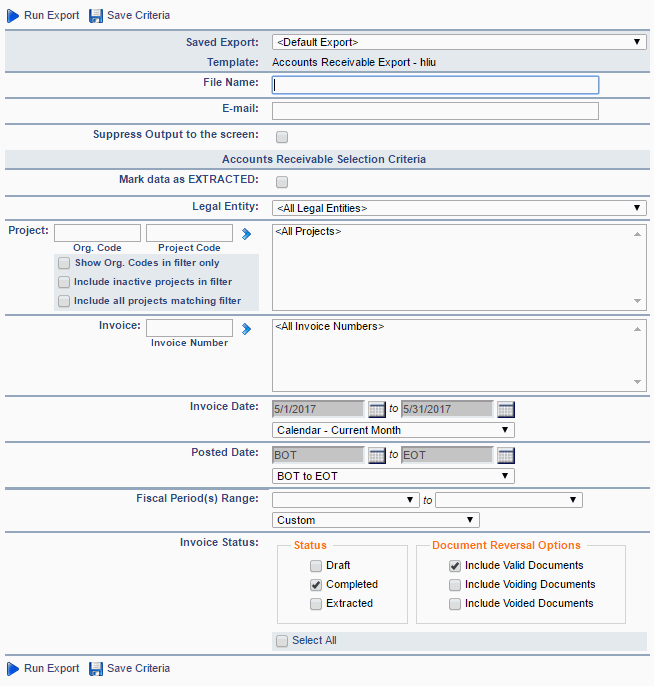The height and width of the screenshot is (686, 654).
Task: Click Posted Date EOT field
Action: [x=447, y=455]
